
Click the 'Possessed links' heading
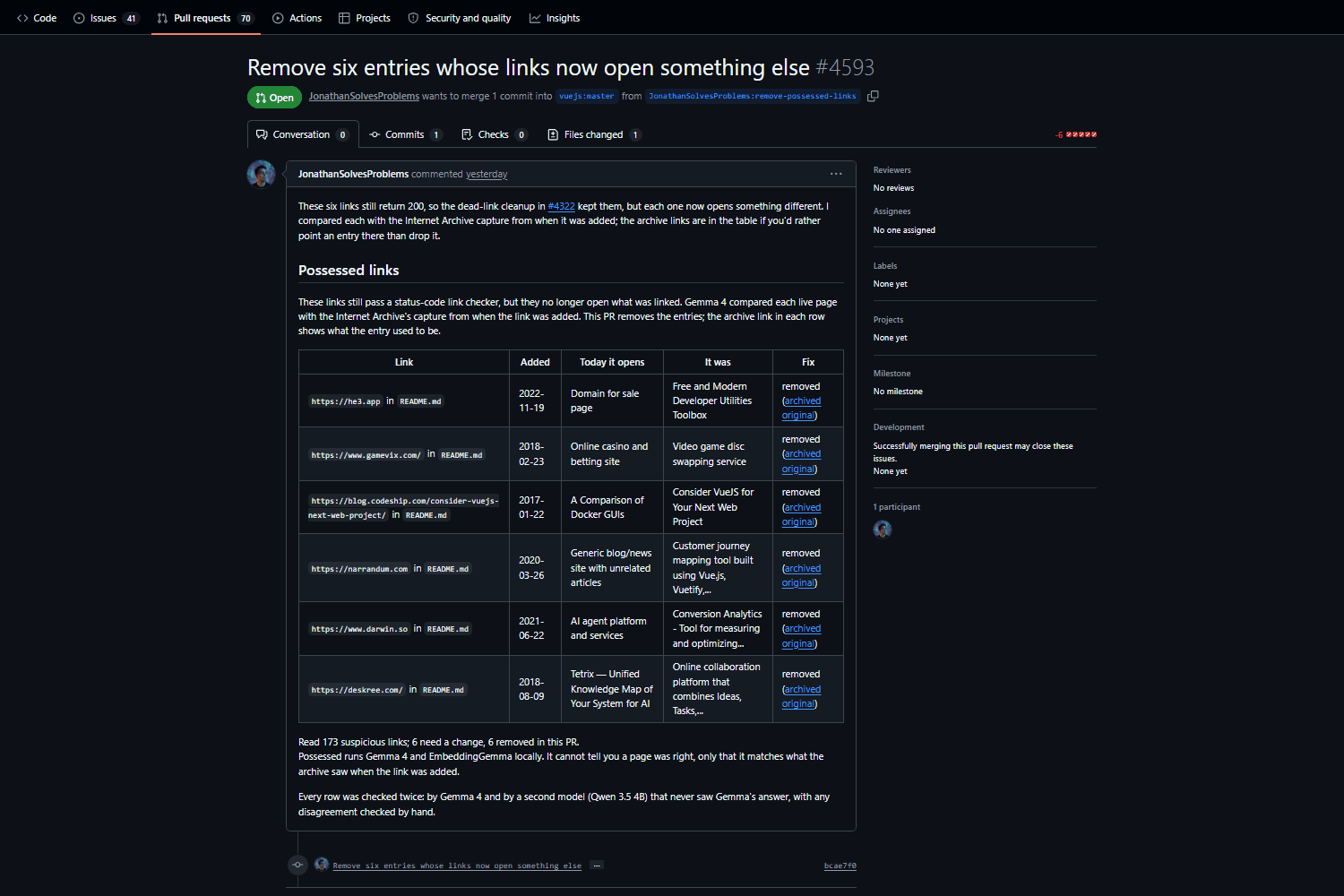(x=349, y=270)
